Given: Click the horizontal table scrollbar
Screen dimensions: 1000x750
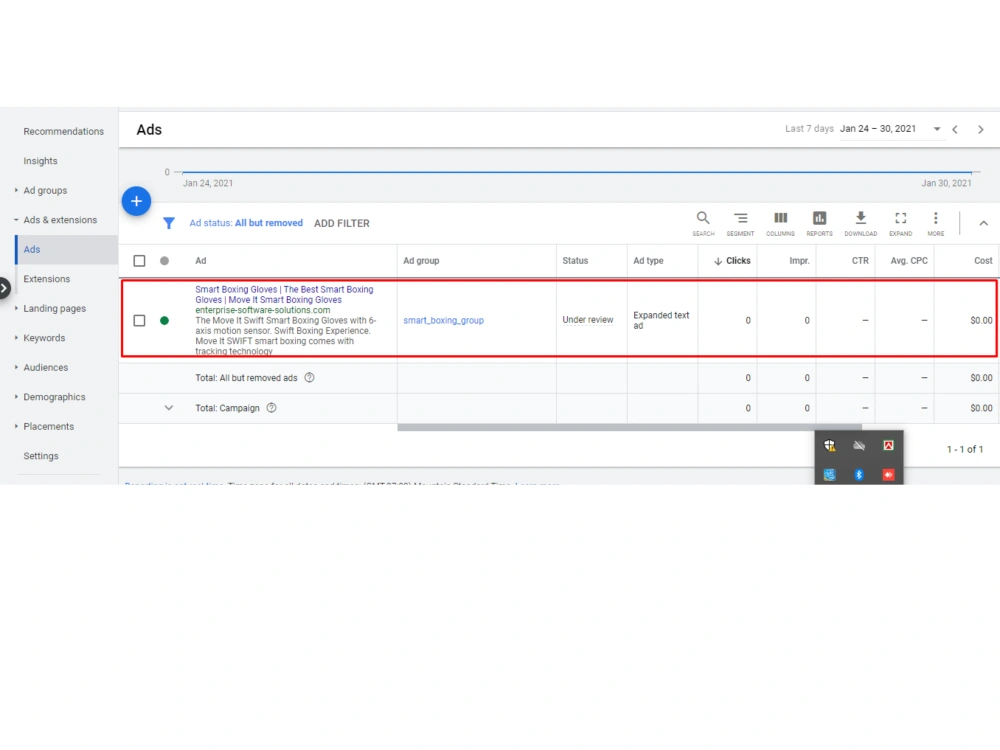Looking at the screenshot, I should coord(629,427).
